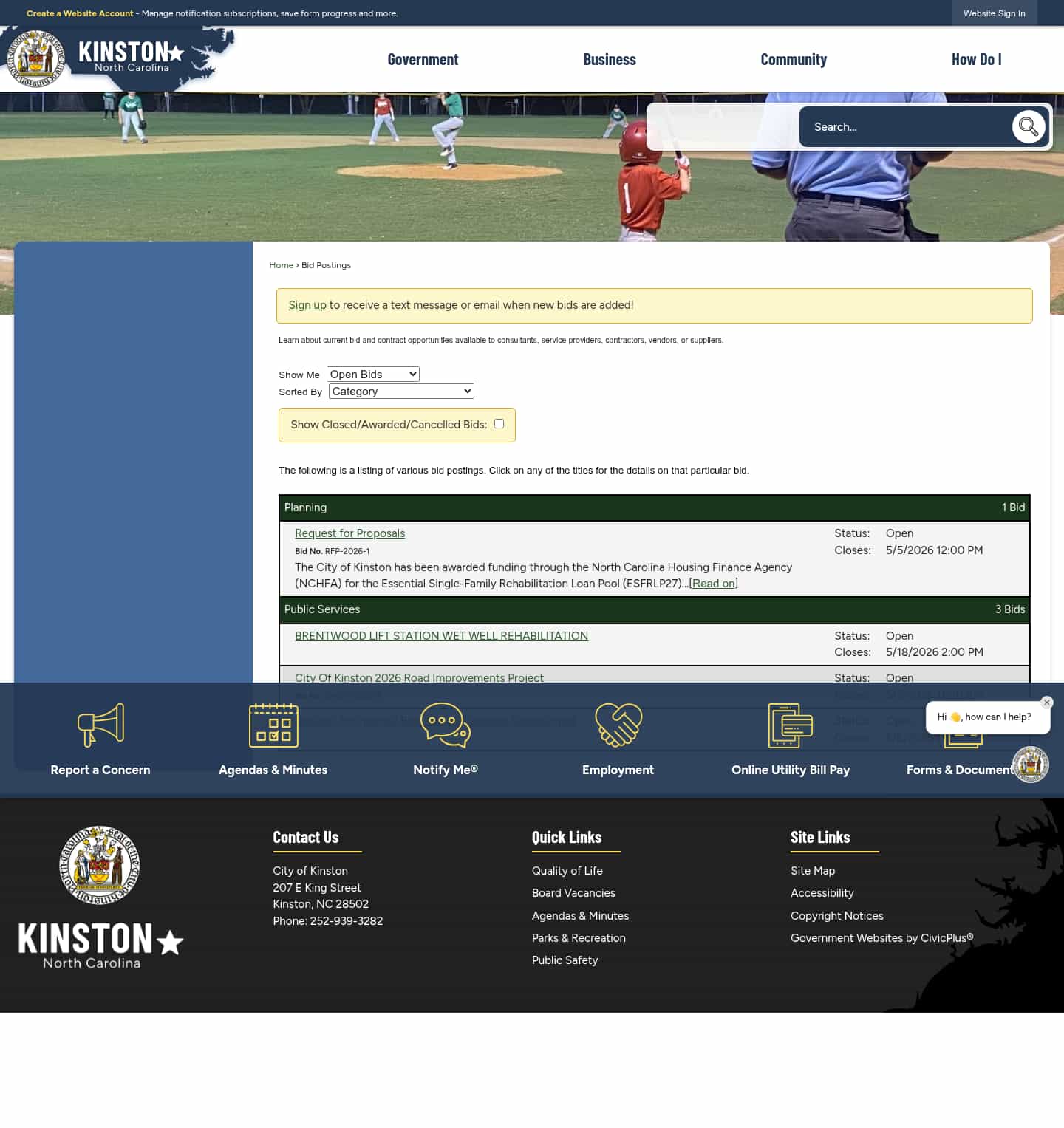
Task: Click inside the Search field
Action: pos(901,126)
